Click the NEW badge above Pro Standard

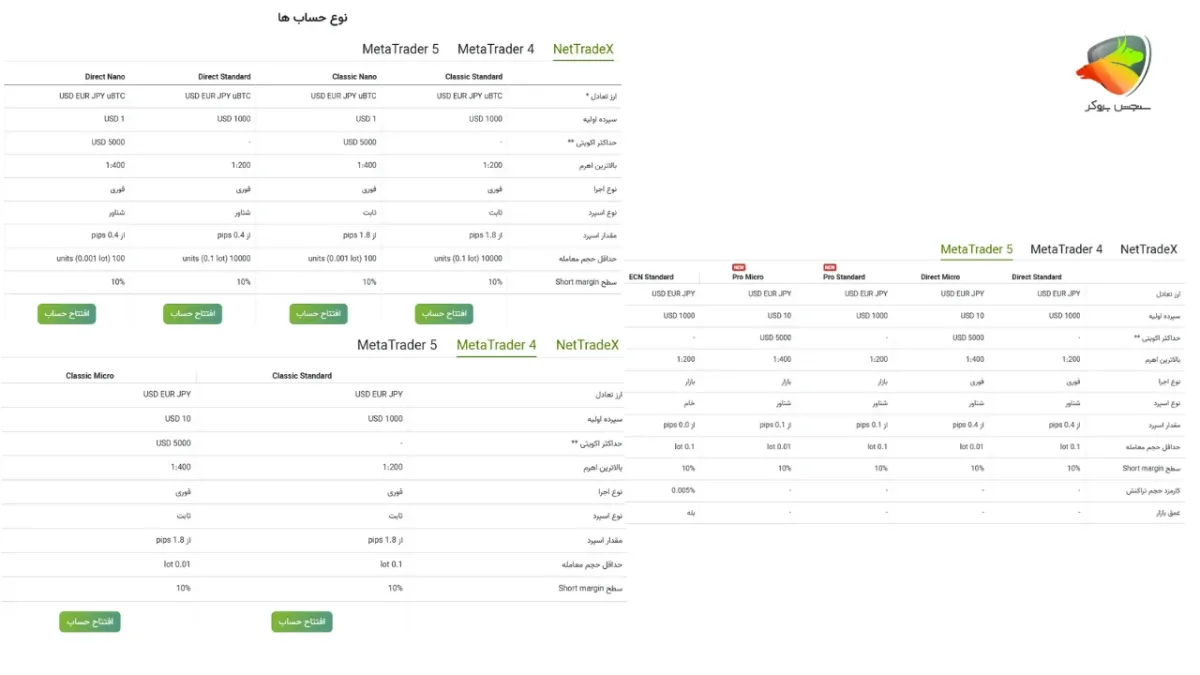click(x=830, y=267)
